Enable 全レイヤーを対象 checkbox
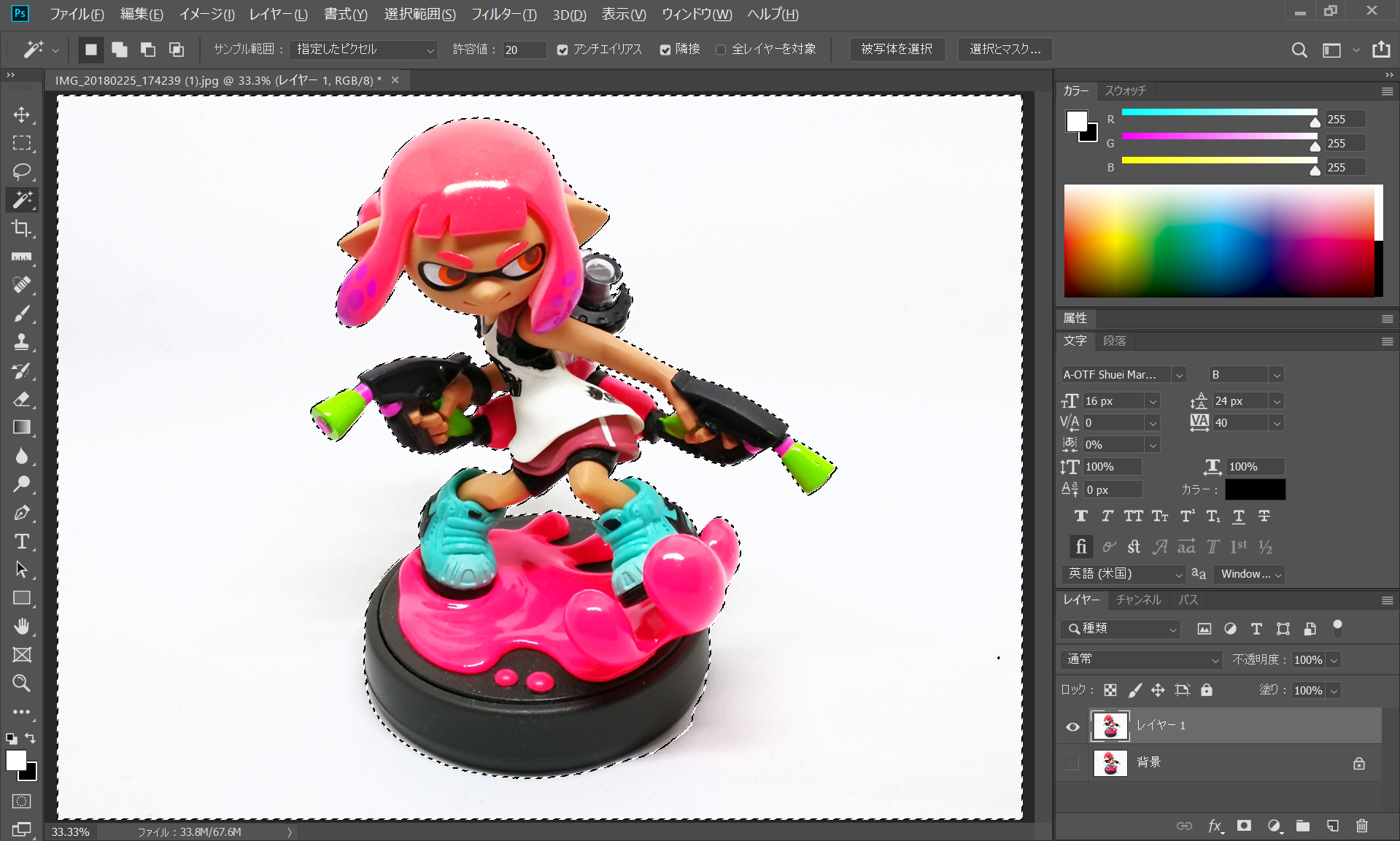Viewport: 1400px width, 841px height. click(721, 50)
